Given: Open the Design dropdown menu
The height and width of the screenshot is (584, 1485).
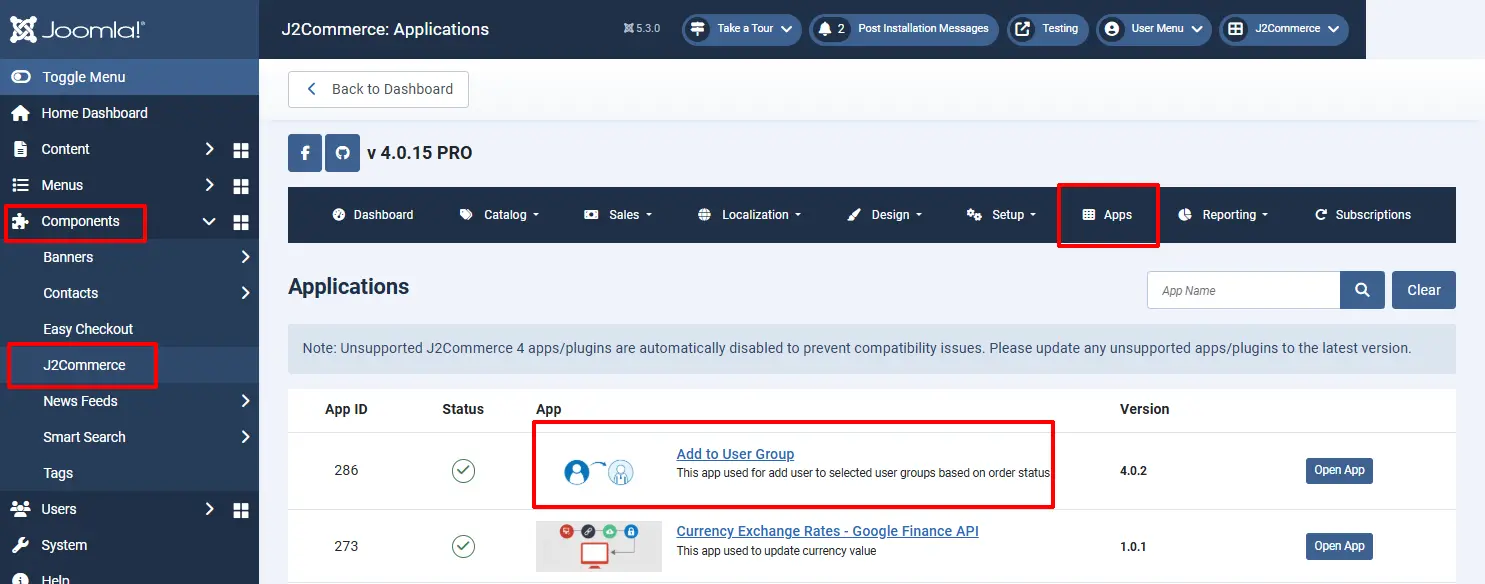Looking at the screenshot, I should tap(884, 215).
